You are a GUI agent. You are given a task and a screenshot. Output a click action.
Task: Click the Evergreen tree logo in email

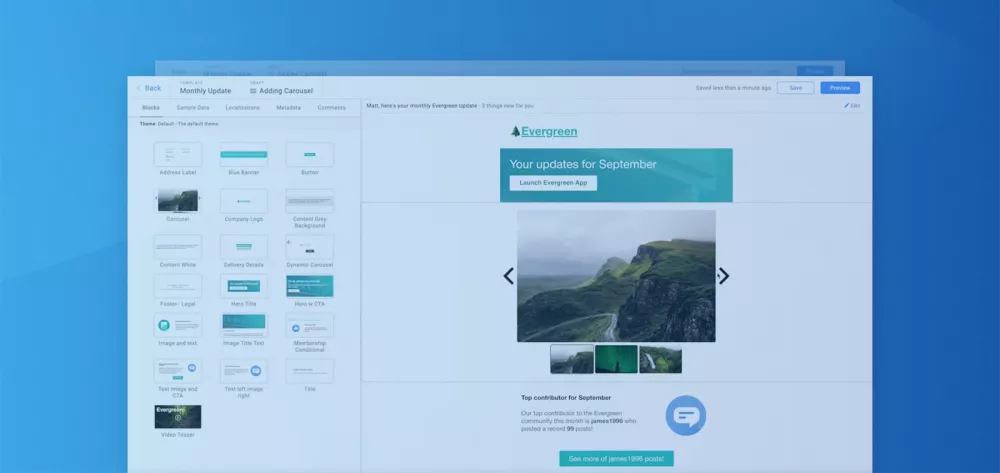pyautogui.click(x=515, y=131)
